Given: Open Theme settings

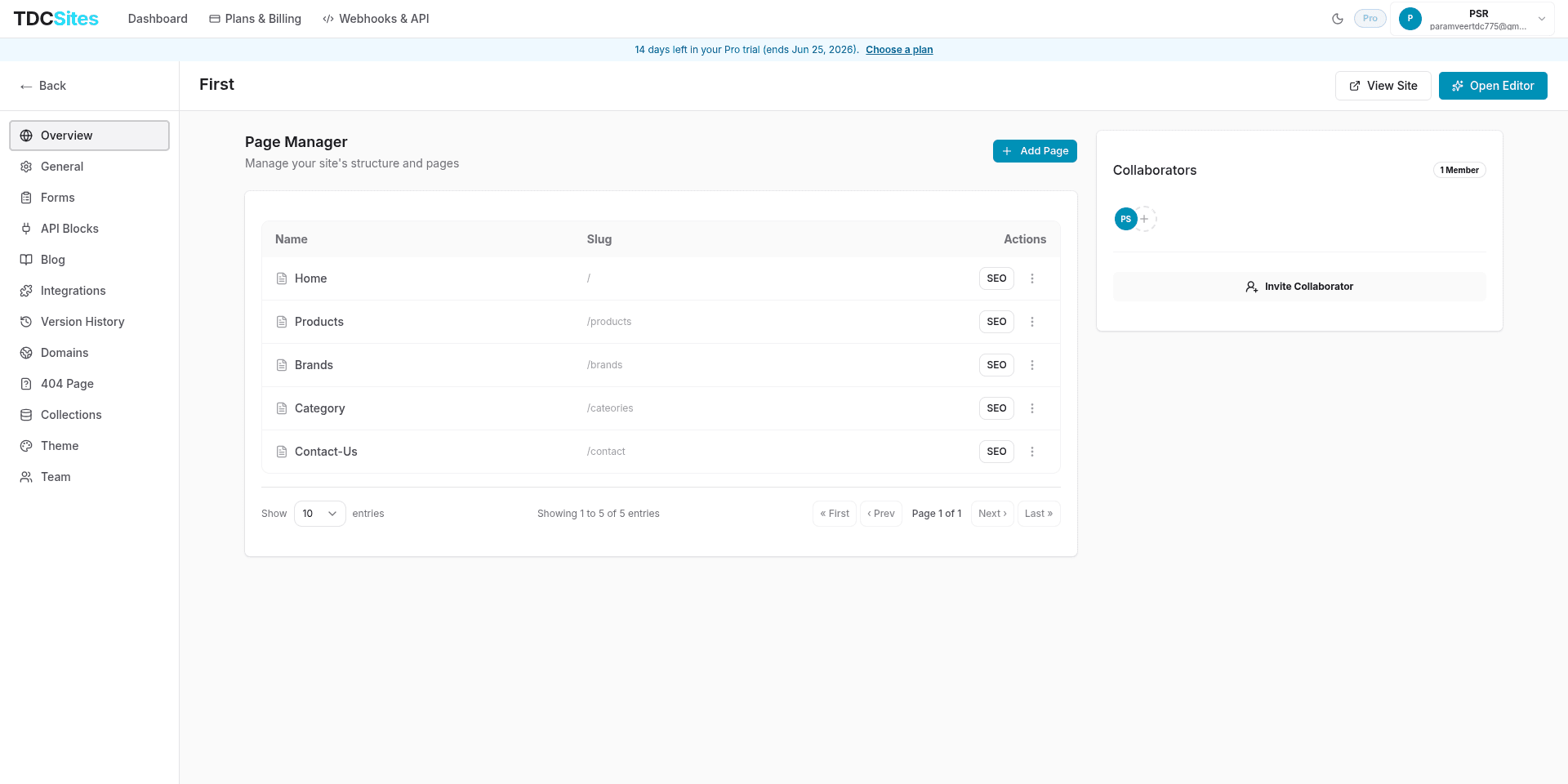Looking at the screenshot, I should (89, 446).
